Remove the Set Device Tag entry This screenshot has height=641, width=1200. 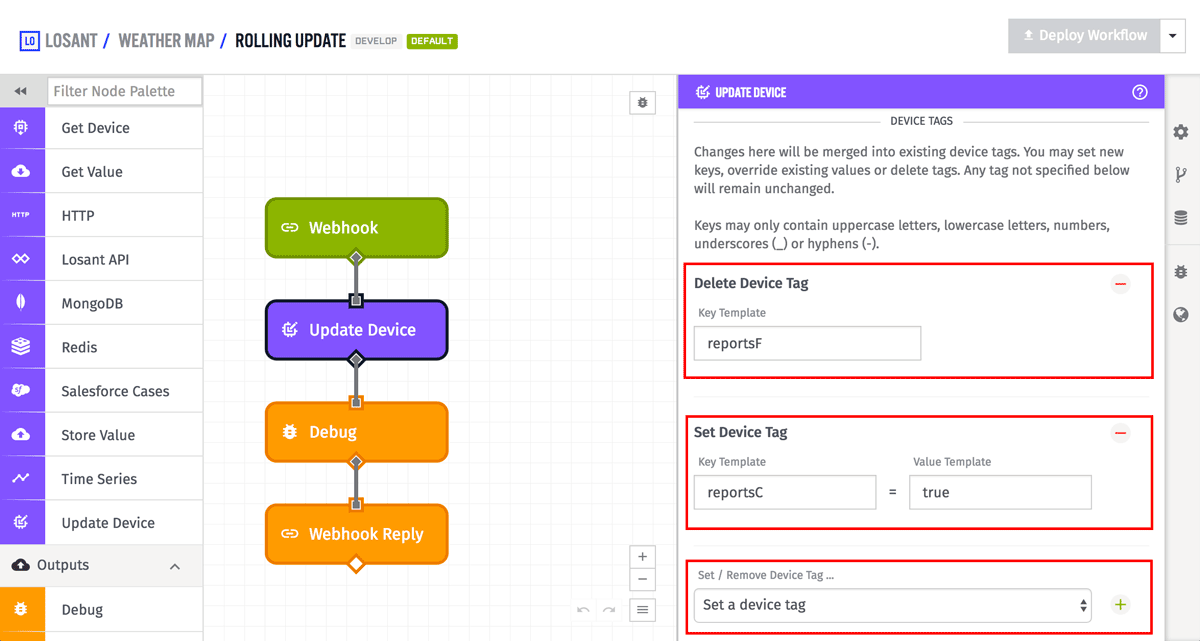[x=1121, y=433]
